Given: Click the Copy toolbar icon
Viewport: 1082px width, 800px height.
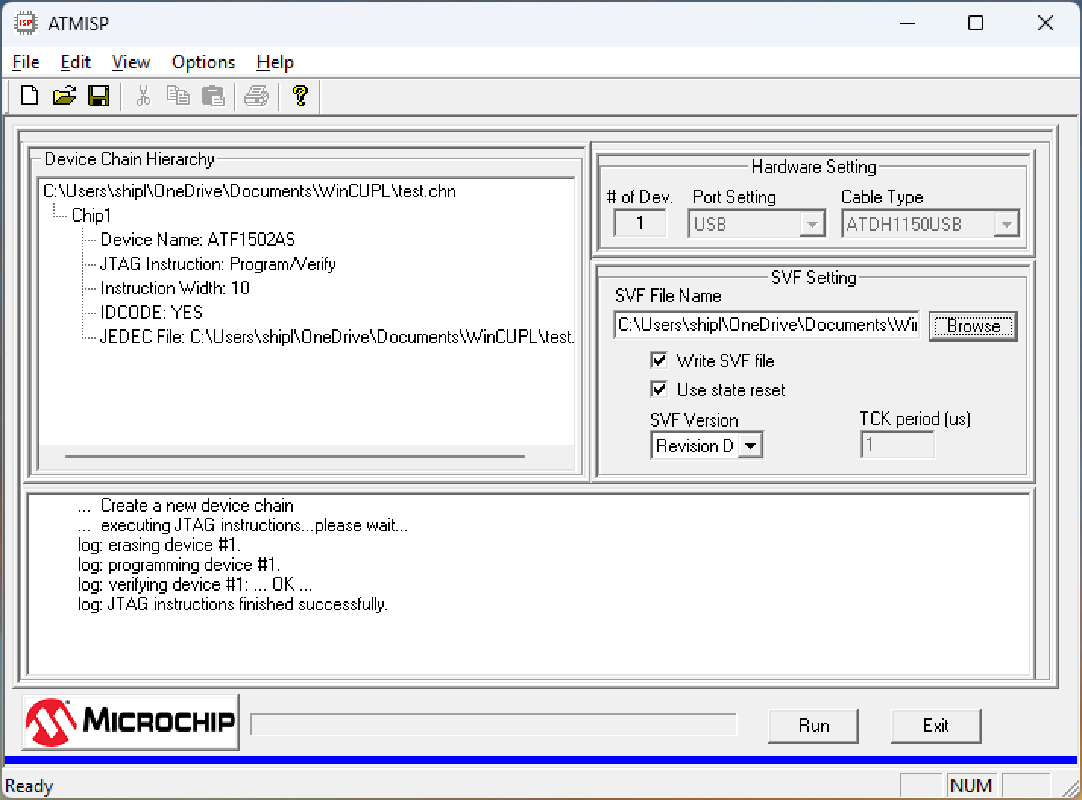Looking at the screenshot, I should click(x=178, y=95).
